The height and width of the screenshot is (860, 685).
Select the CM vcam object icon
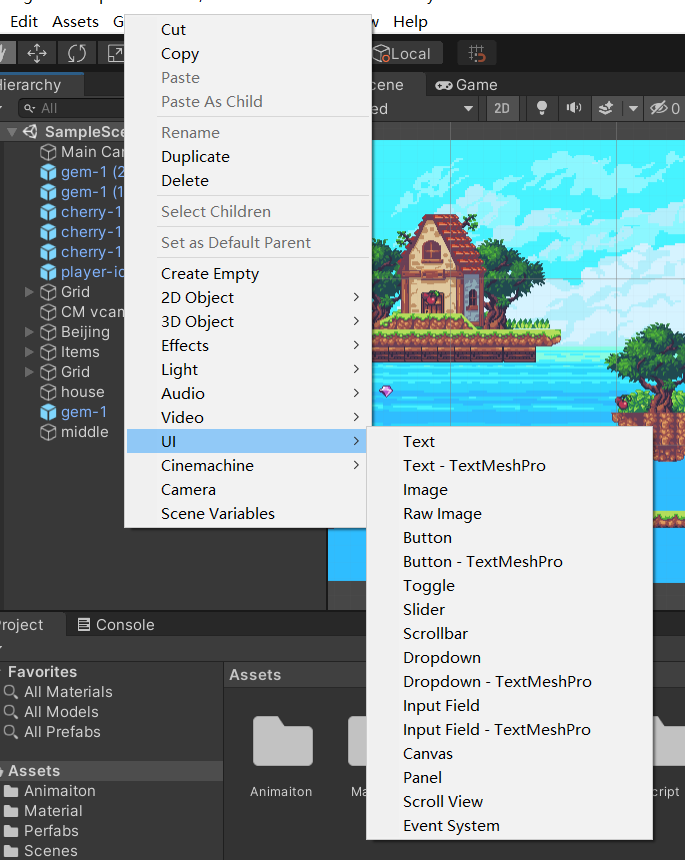click(x=48, y=312)
